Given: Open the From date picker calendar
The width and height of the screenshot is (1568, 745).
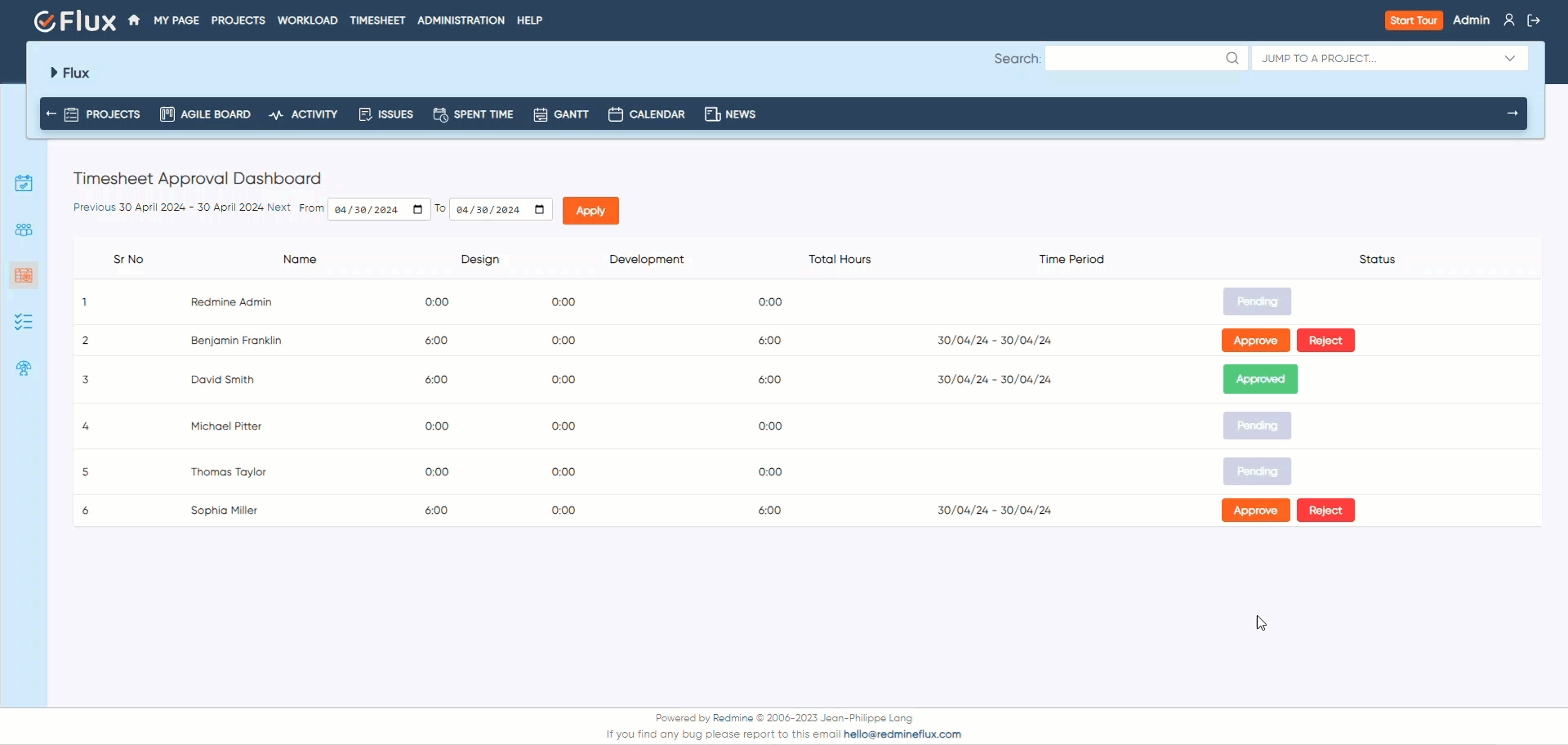Looking at the screenshot, I should click(417, 209).
